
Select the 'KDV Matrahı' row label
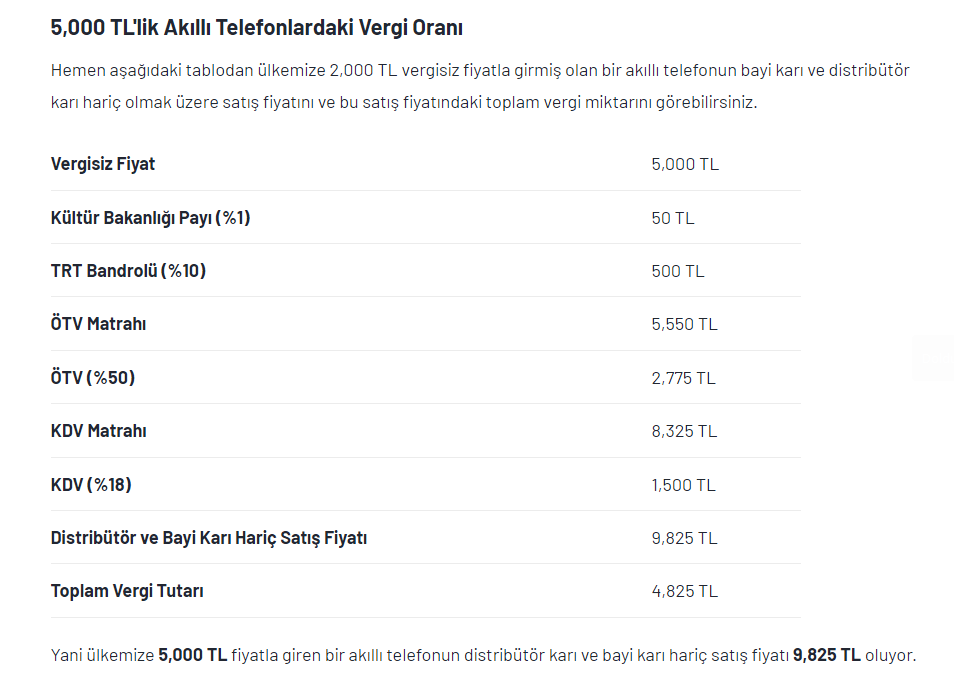(x=99, y=431)
